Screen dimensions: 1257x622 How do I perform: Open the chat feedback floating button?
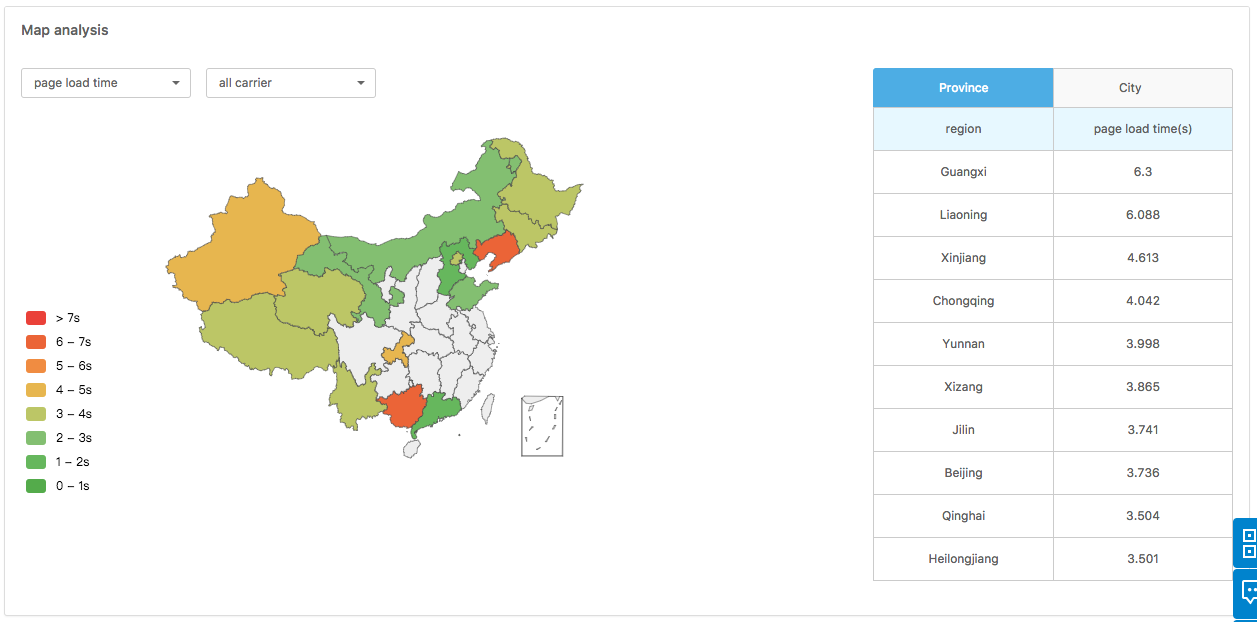(1247, 592)
